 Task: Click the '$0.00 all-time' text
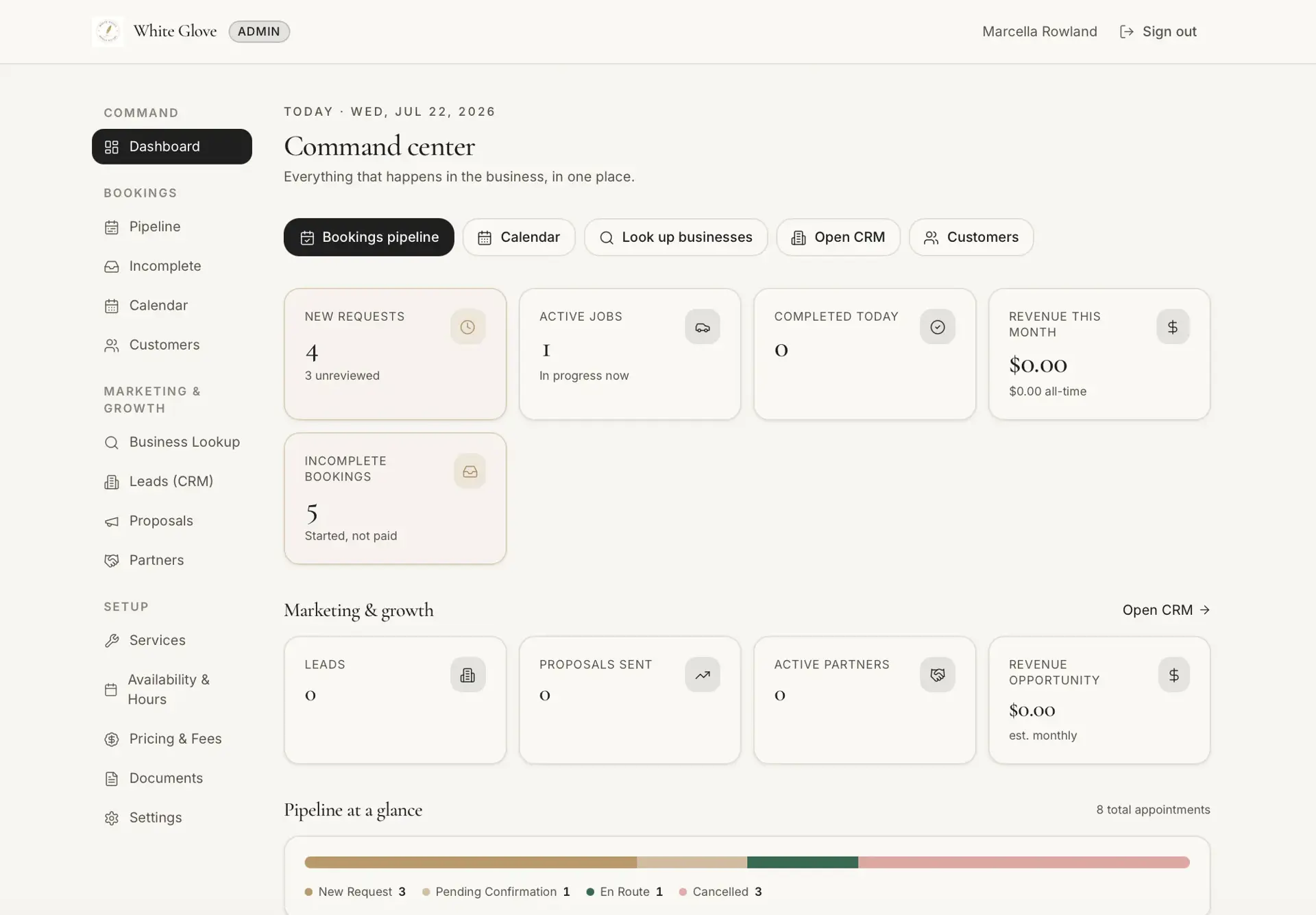pyautogui.click(x=1047, y=391)
